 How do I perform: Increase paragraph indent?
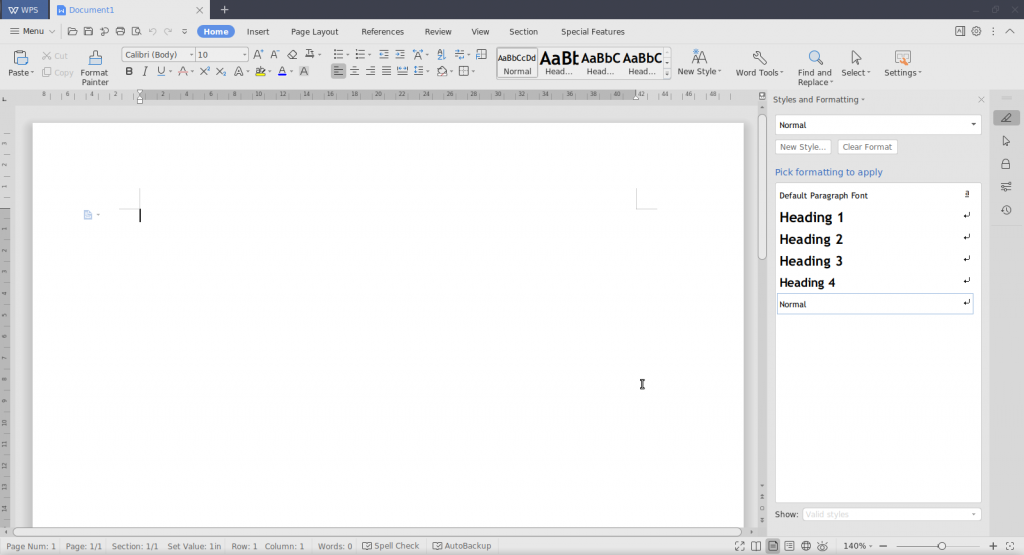(x=400, y=55)
